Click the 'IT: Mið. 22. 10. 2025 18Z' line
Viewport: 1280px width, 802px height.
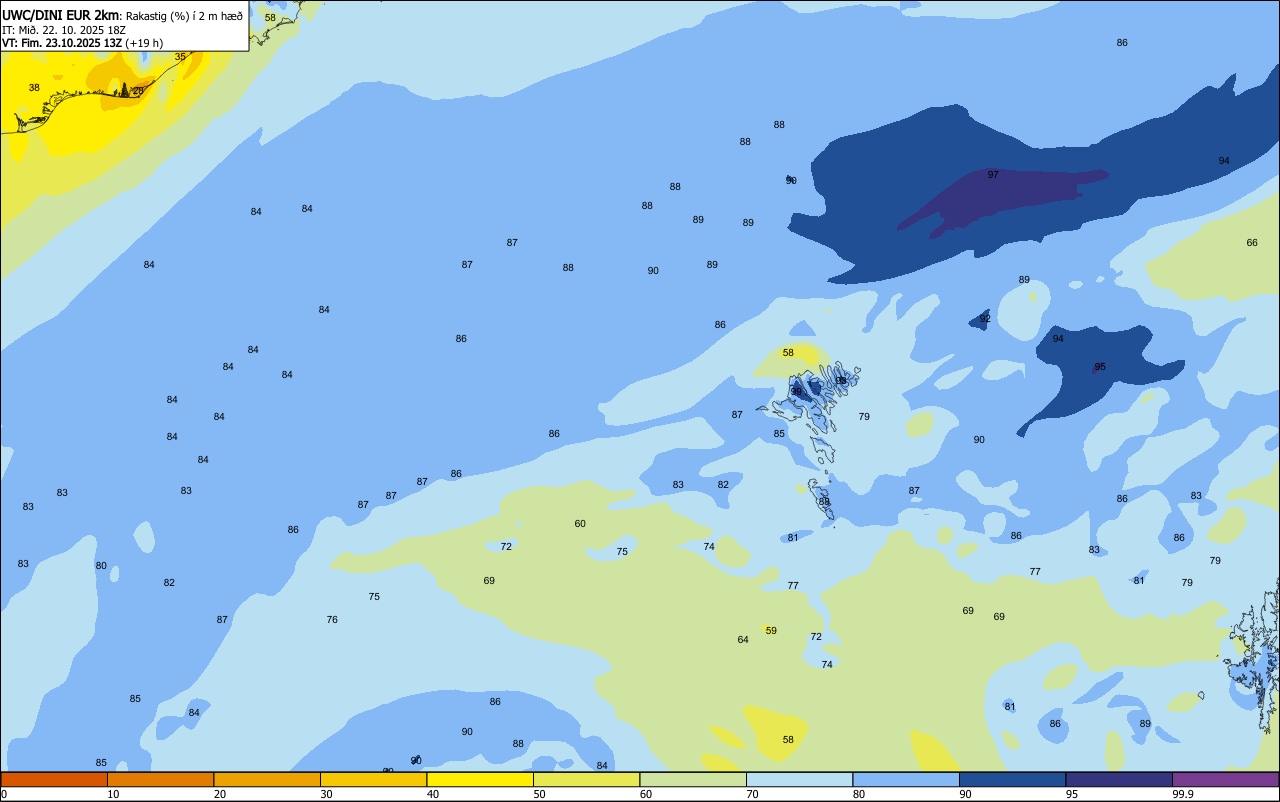(65, 30)
